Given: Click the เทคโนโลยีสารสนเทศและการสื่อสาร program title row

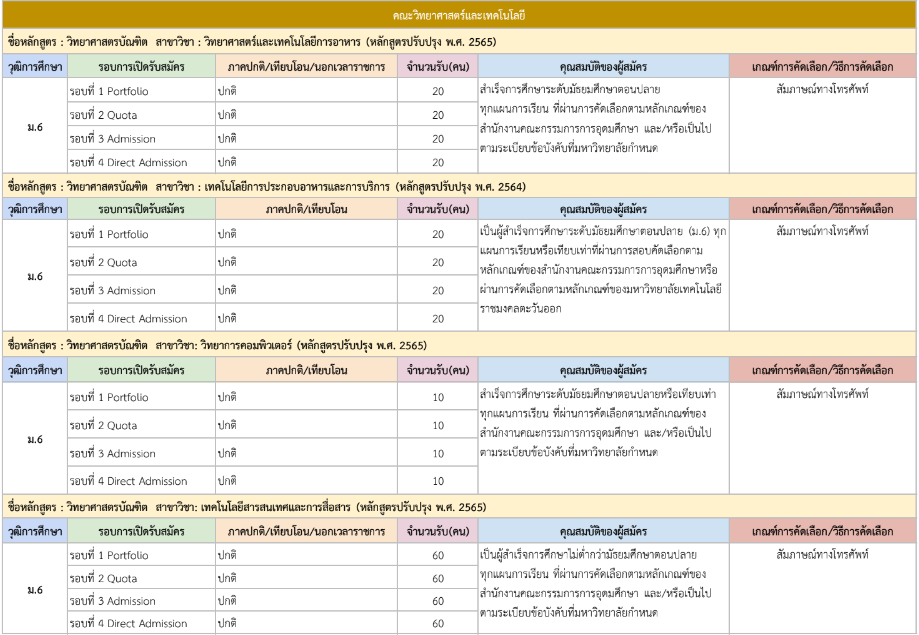Looking at the screenshot, I should coord(247,507).
